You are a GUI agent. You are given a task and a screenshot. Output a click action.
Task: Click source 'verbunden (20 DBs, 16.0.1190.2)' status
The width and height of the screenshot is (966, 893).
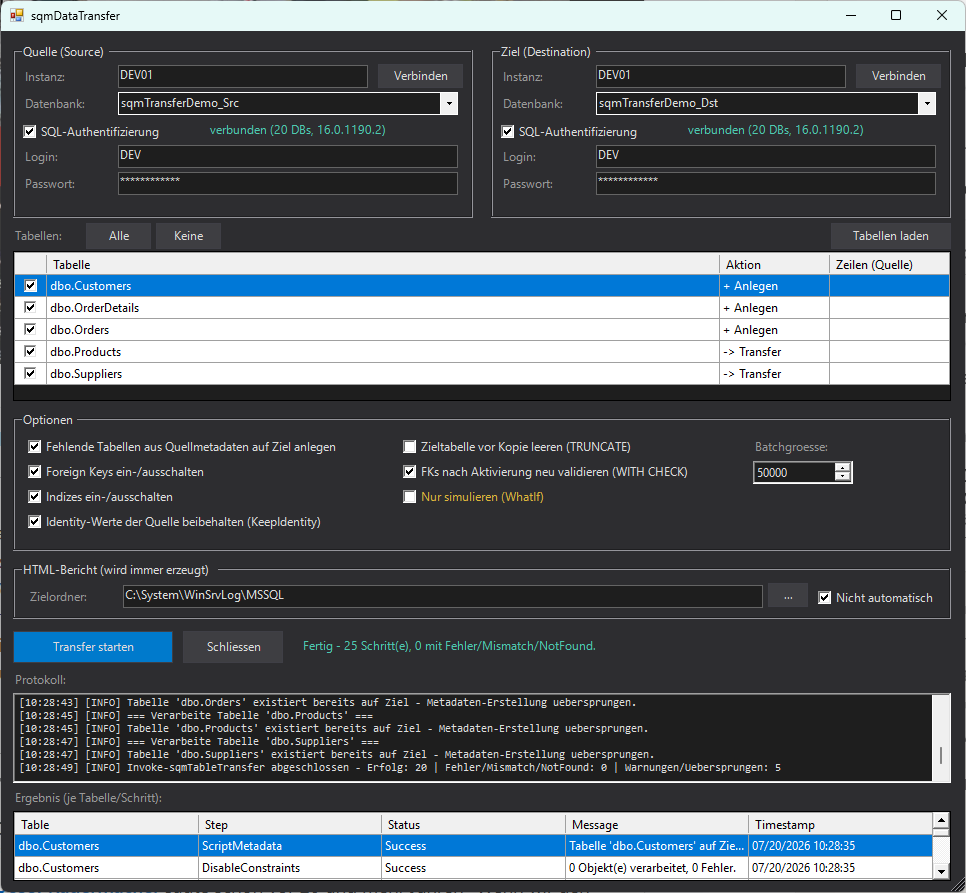point(298,130)
